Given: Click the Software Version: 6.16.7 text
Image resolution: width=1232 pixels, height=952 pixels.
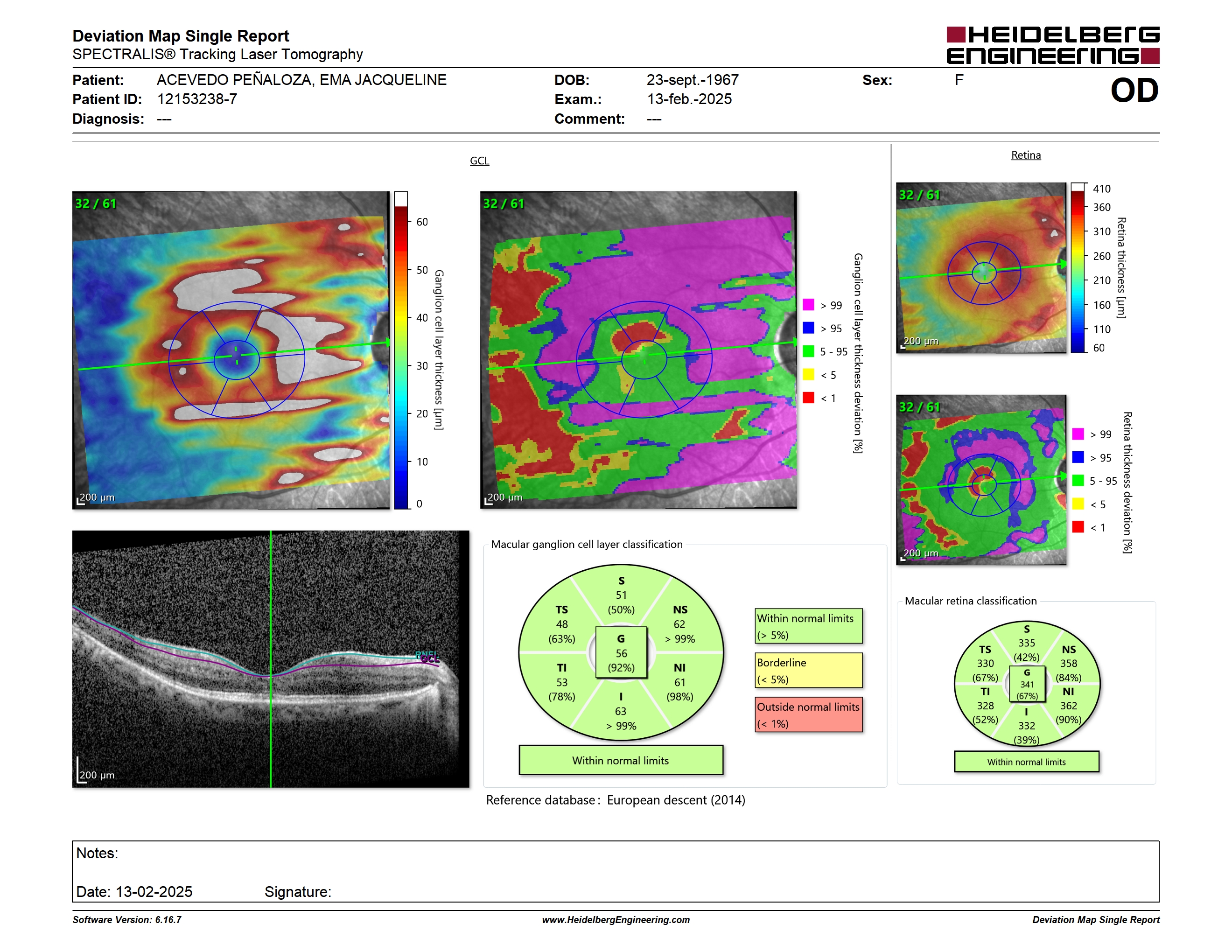Looking at the screenshot, I should [x=127, y=920].
